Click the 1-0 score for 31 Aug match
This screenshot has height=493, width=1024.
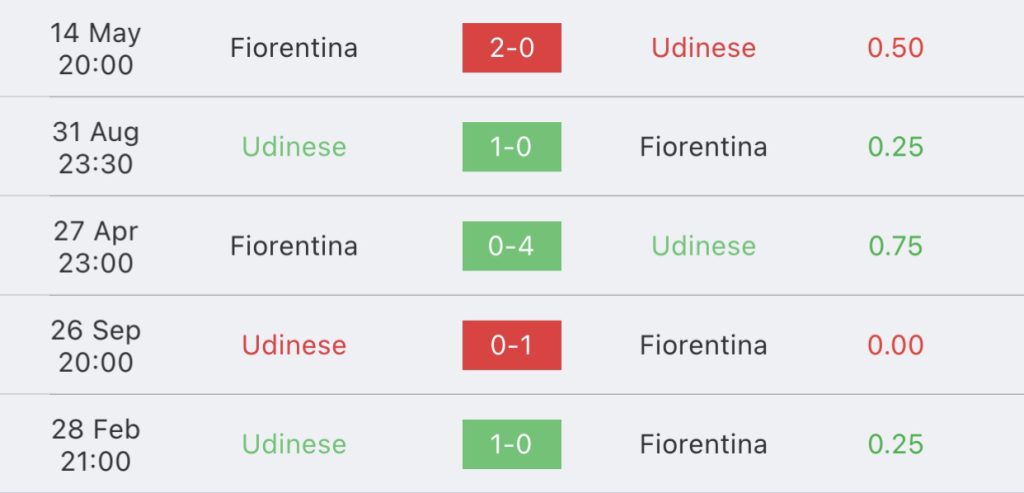(511, 147)
